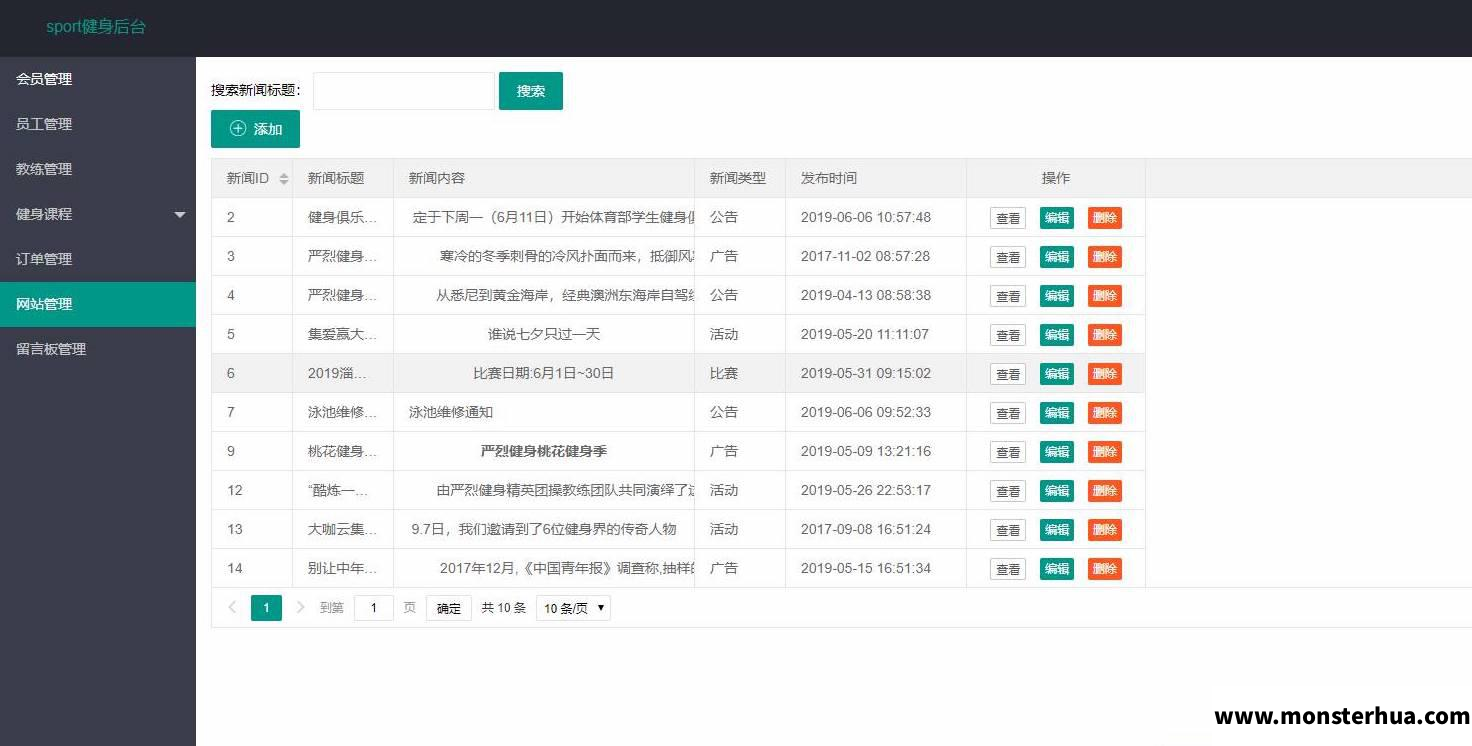This screenshot has height=746, width=1472.
Task: Click the 确定 pagination confirm button
Action: click(449, 608)
